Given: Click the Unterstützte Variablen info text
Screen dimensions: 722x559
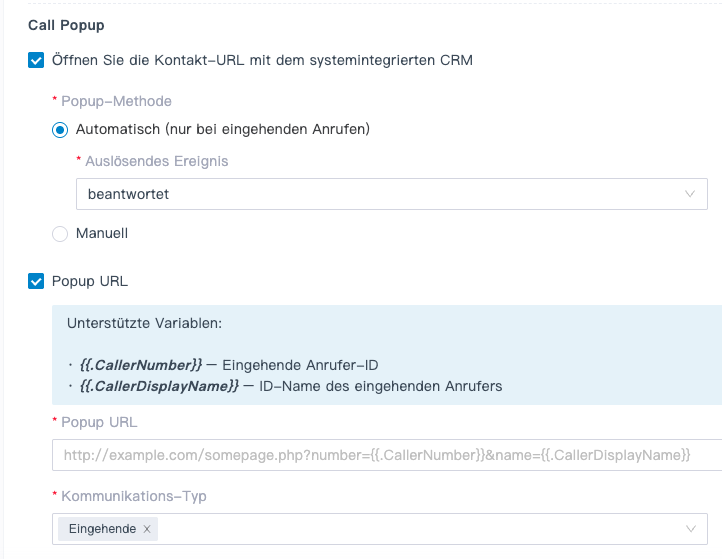Looking at the screenshot, I should click(144, 324).
